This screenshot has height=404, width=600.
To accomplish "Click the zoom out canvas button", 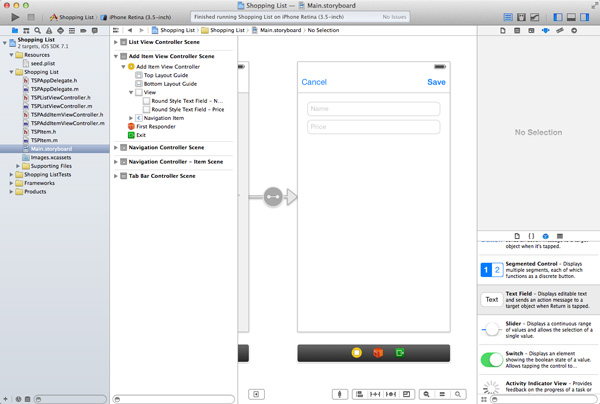I will (427, 394).
